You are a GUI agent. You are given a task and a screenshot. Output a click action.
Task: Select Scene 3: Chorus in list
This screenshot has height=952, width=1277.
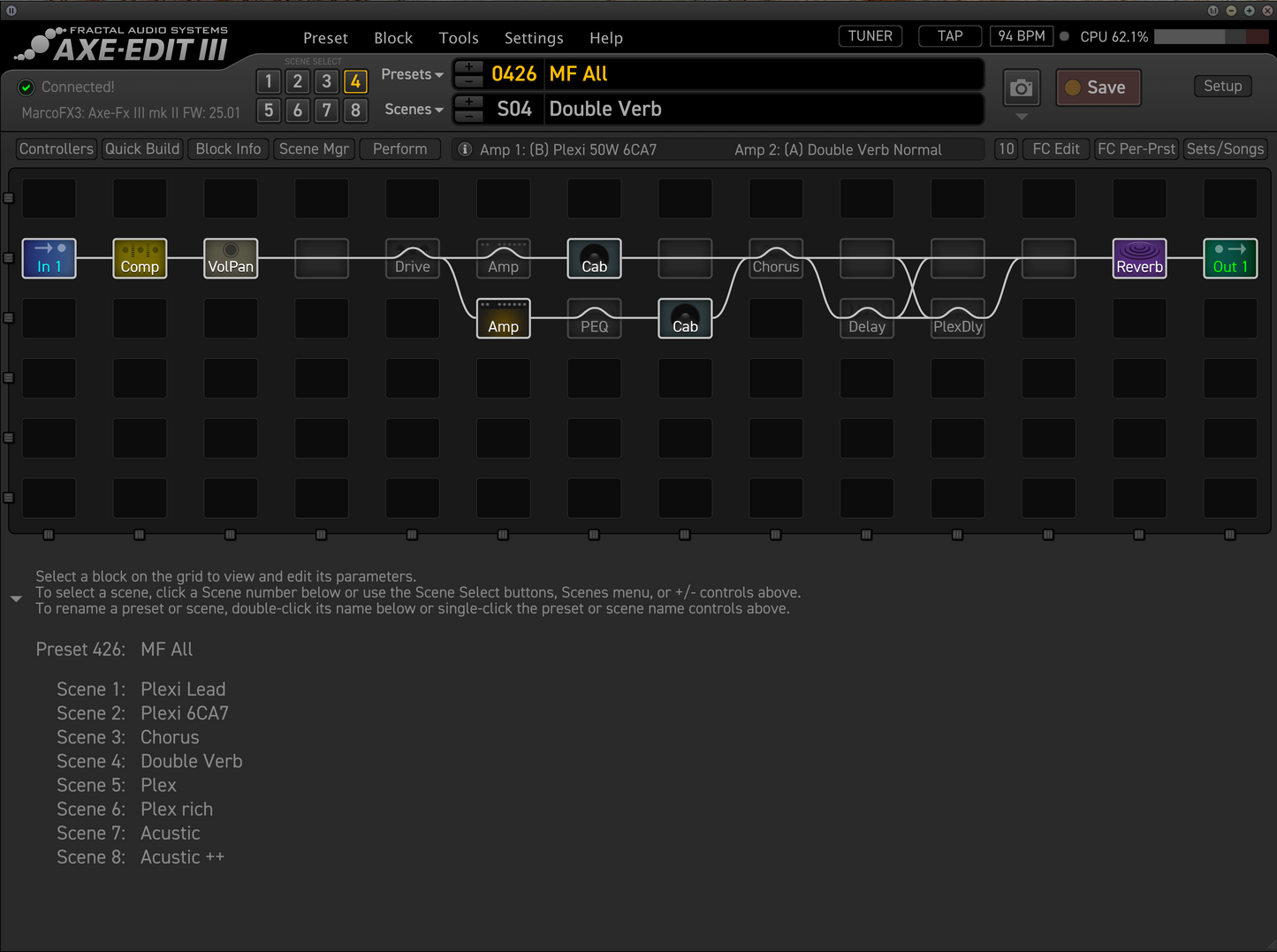coord(128,737)
